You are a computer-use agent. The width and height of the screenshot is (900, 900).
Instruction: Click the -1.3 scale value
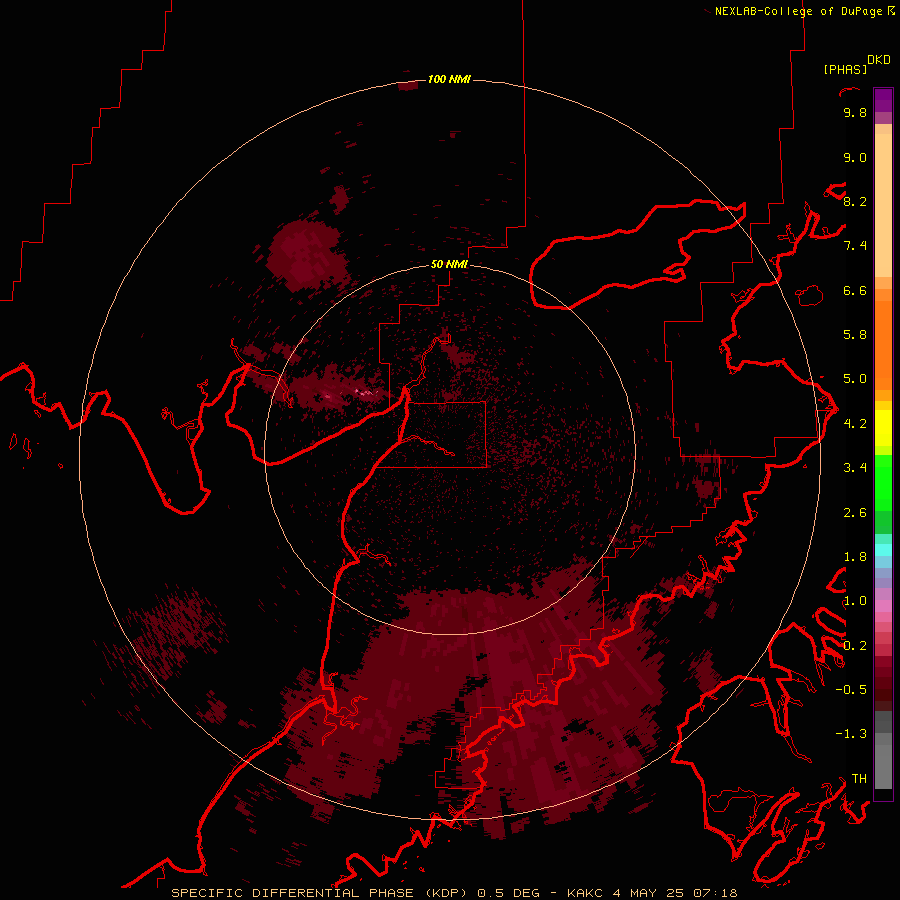(851, 734)
